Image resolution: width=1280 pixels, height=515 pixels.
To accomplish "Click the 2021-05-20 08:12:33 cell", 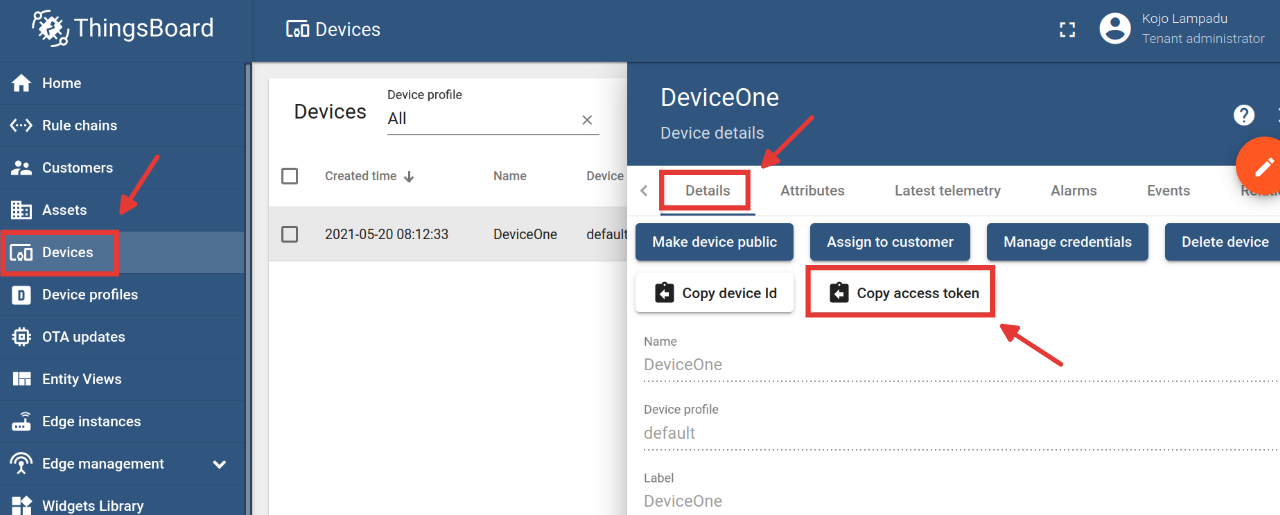I will 387,234.
